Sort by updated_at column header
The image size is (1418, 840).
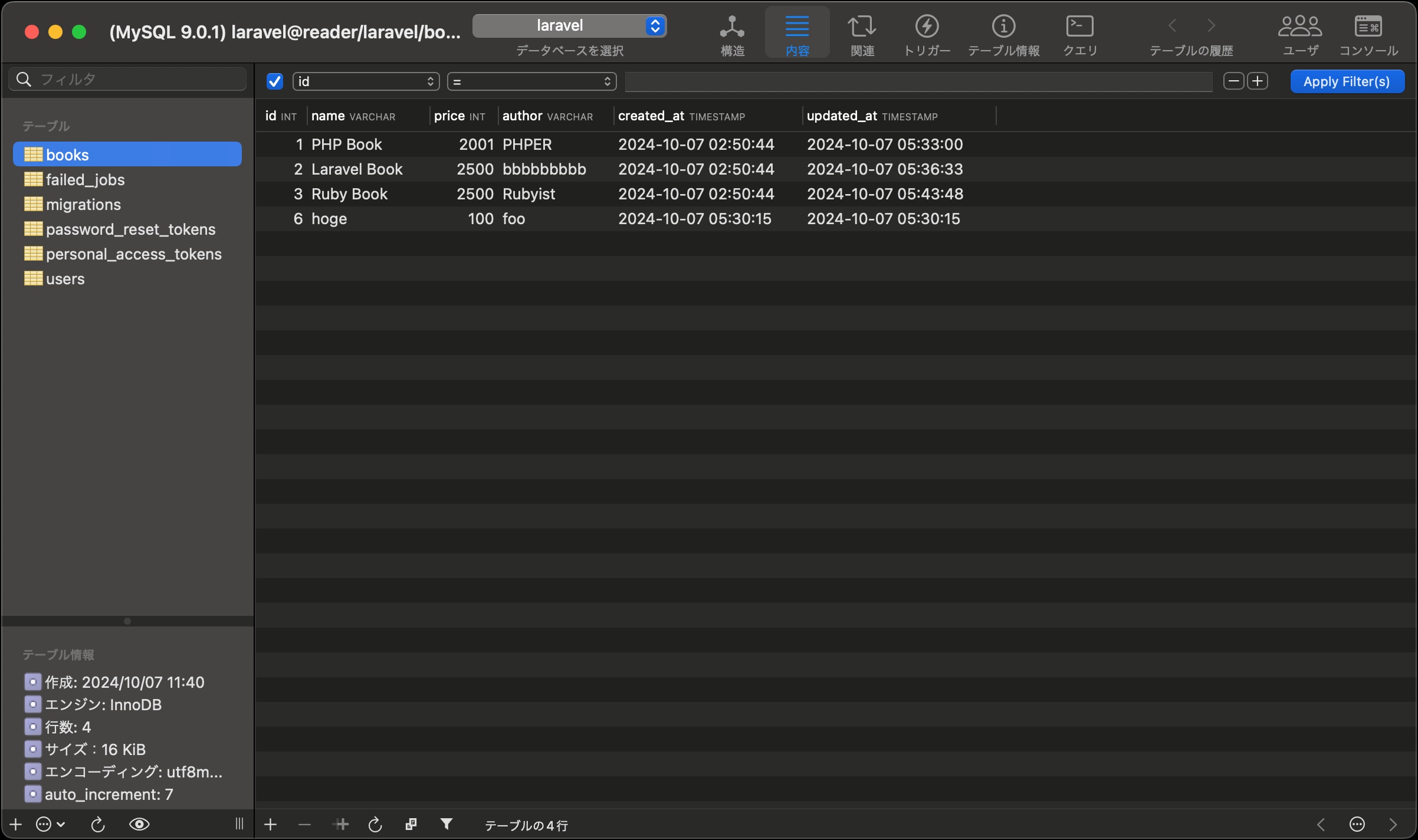click(x=899, y=116)
